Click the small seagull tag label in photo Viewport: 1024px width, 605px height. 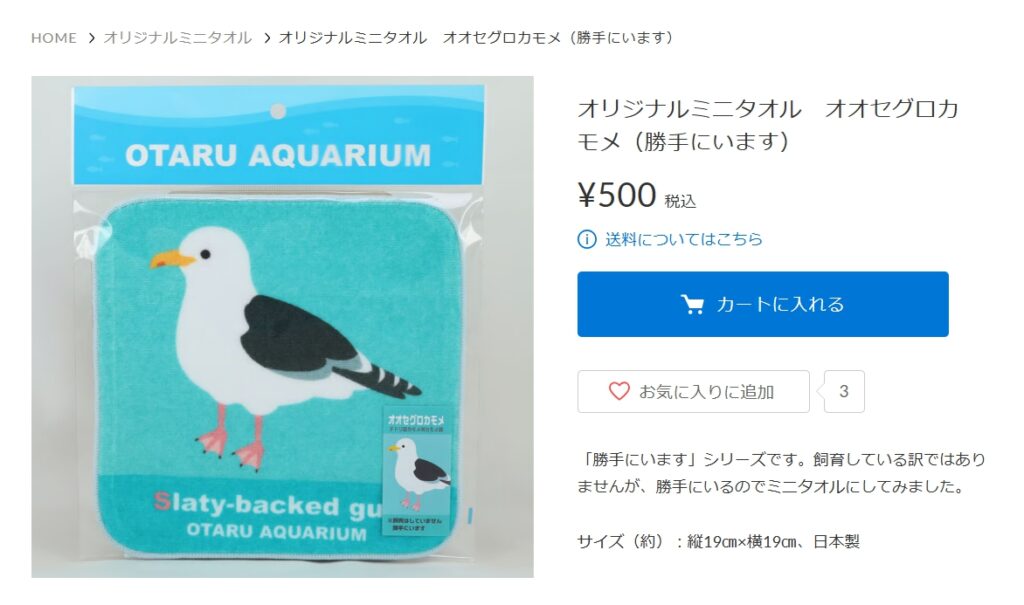pos(415,470)
